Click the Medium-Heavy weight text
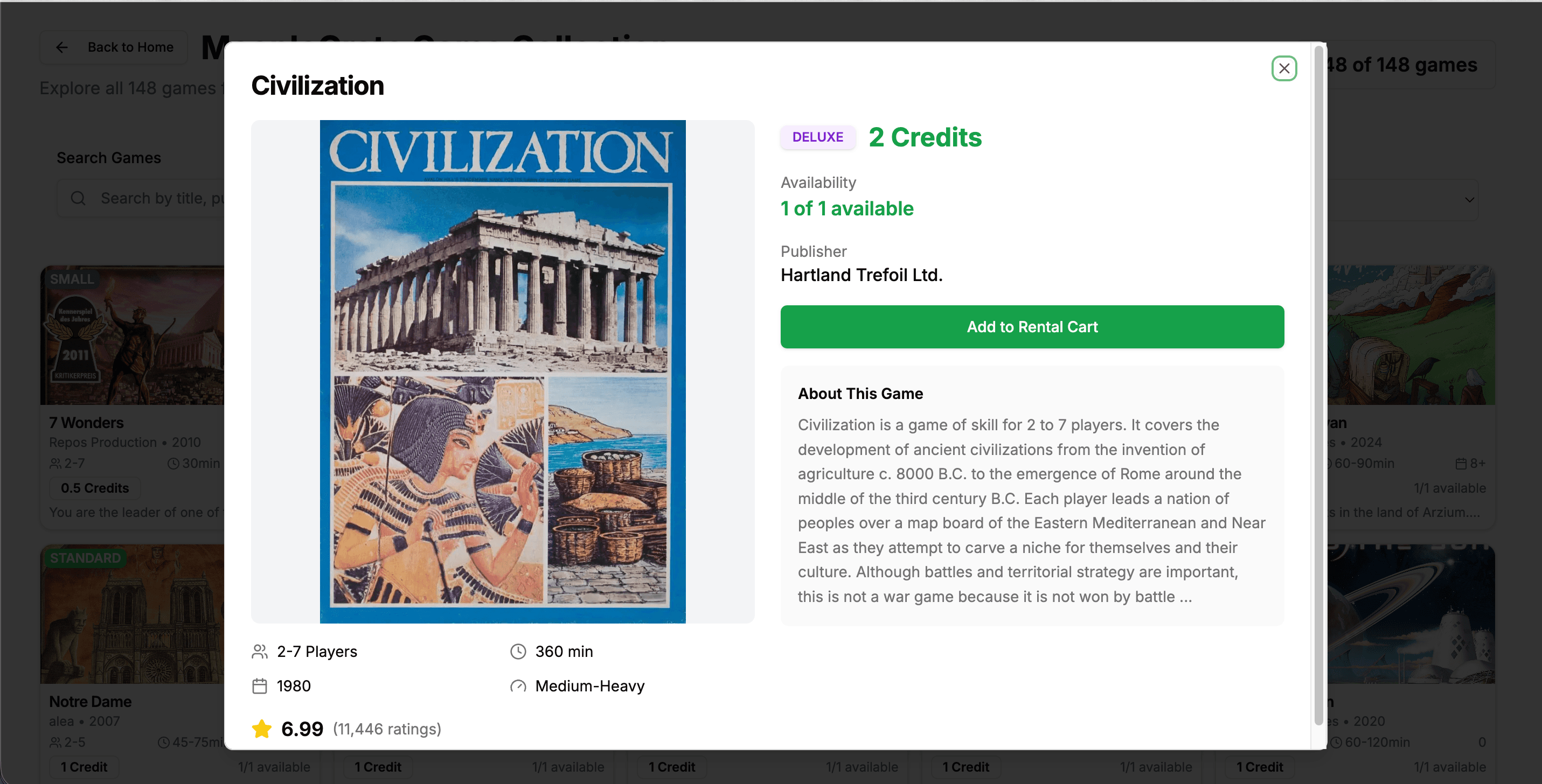The width and height of the screenshot is (1542, 784). coord(589,686)
